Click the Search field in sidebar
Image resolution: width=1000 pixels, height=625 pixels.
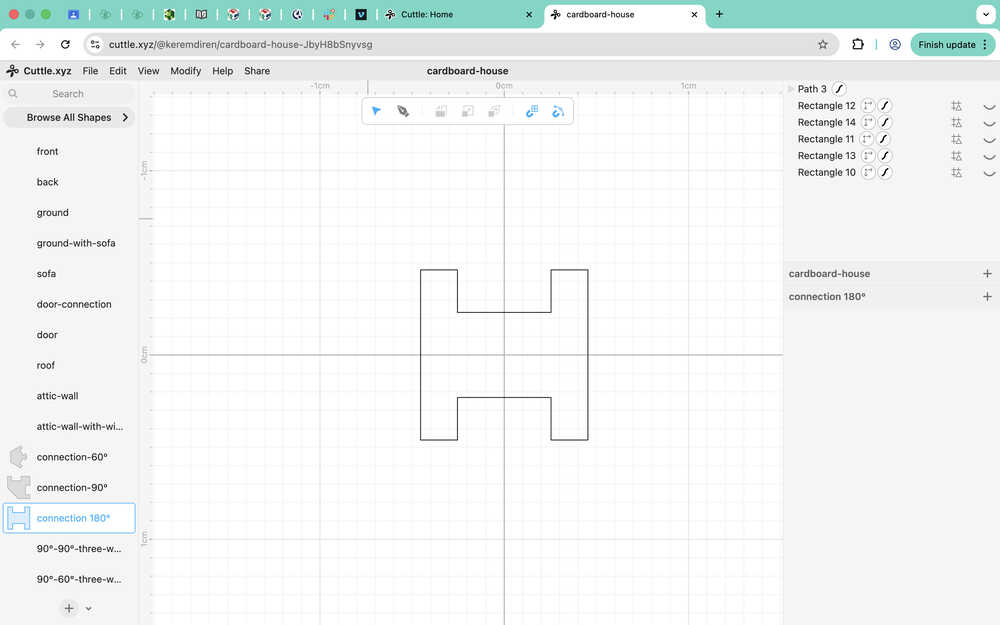69,94
